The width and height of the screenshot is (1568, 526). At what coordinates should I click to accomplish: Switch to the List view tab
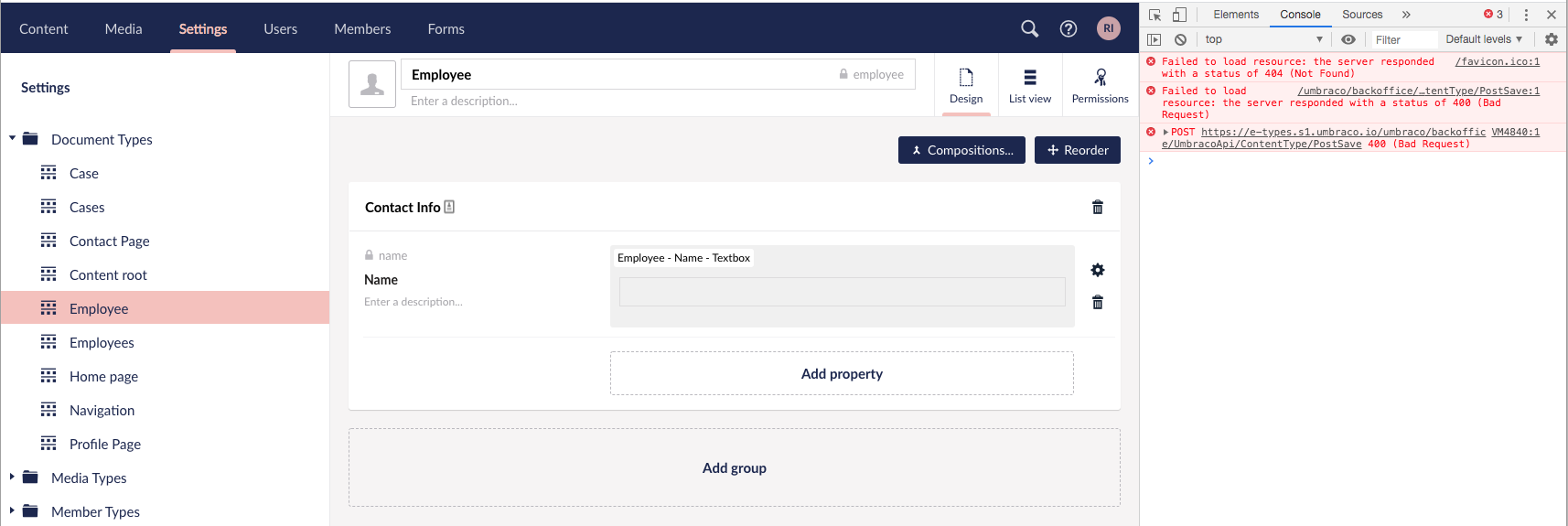tap(1030, 85)
